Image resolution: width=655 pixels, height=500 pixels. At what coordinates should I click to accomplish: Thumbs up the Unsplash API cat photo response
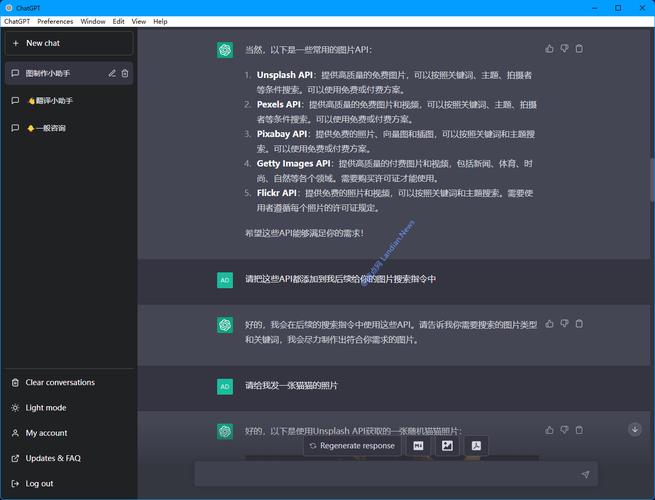pyautogui.click(x=549, y=430)
